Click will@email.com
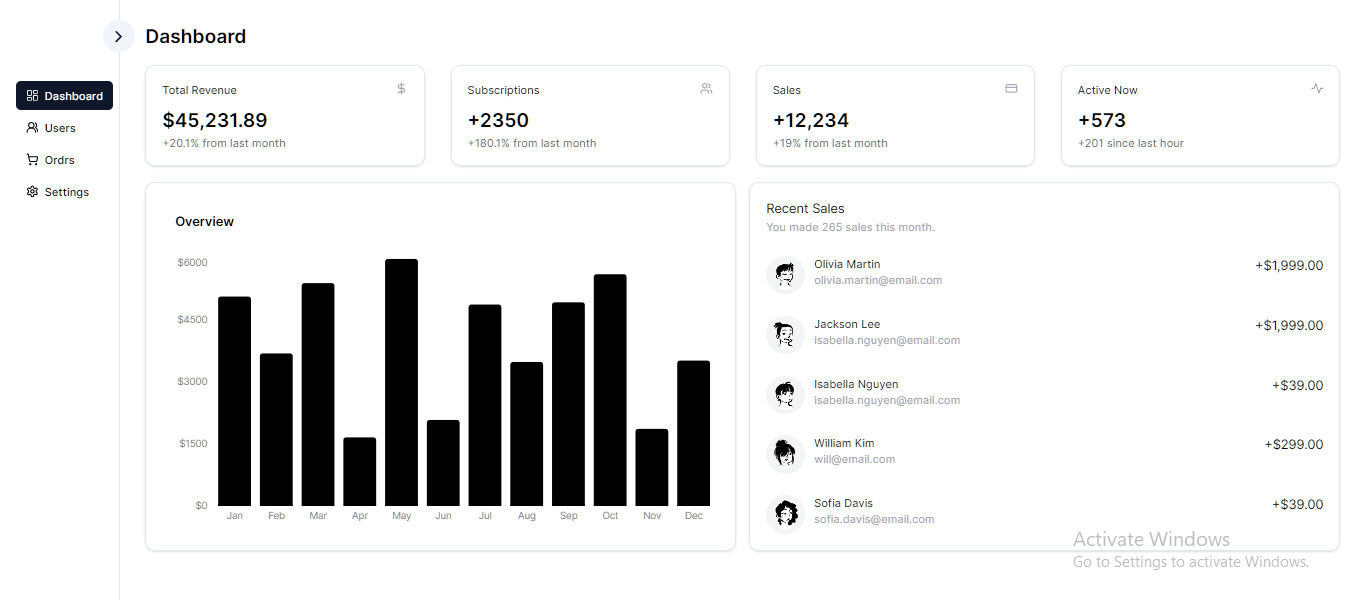1366x600 pixels. (x=855, y=459)
